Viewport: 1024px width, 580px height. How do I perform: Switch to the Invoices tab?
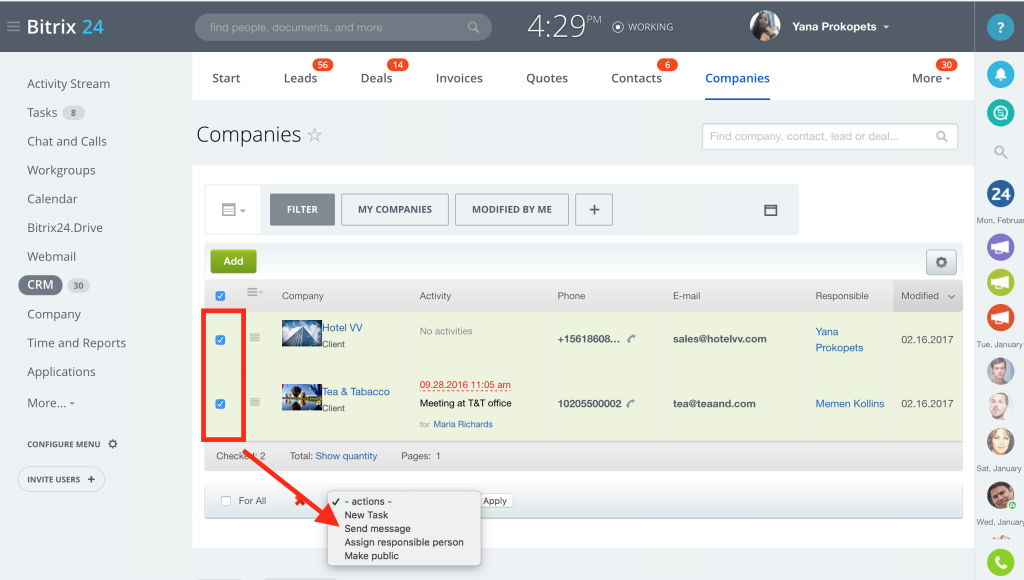[x=459, y=78]
